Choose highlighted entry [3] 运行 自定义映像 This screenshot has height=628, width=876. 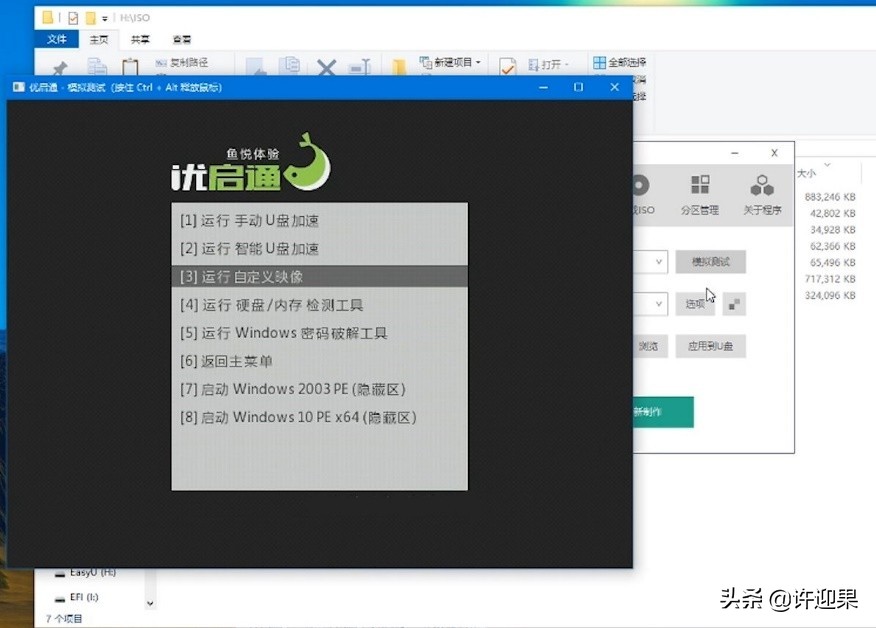pos(320,277)
